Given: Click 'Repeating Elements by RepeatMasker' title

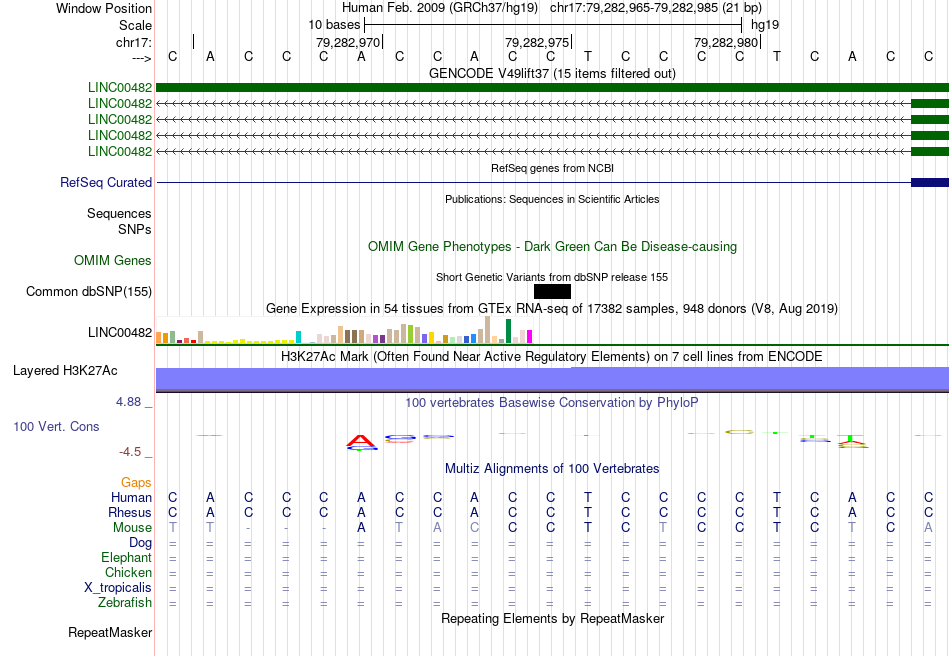Looking at the screenshot, I should click(x=552, y=618).
